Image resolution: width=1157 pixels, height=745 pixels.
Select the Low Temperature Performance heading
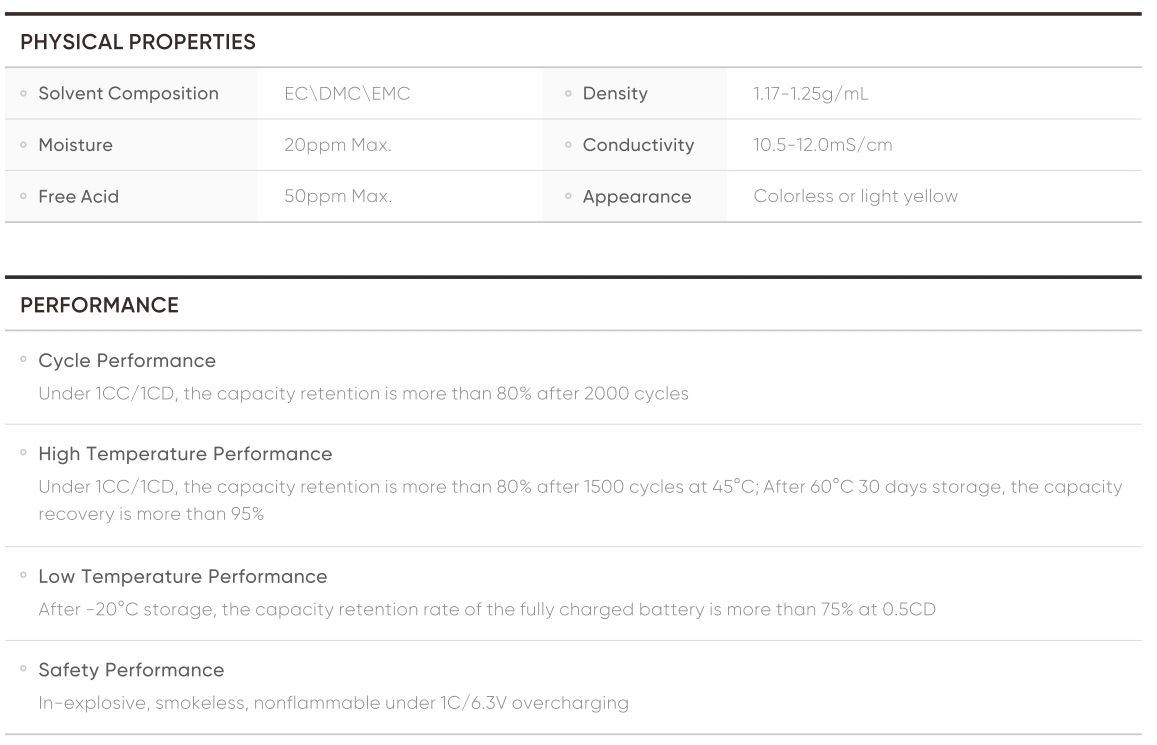point(182,576)
